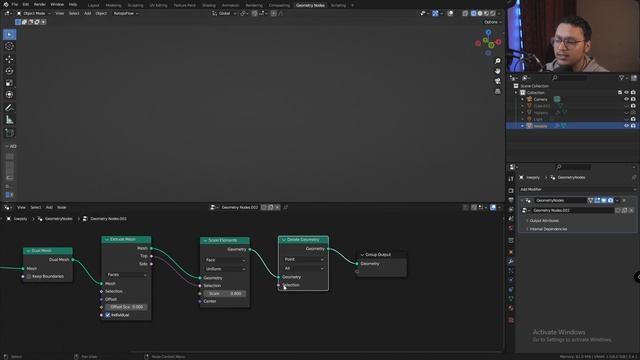Viewport: 640px width, 360px height.
Task: Select the Scale tool
Action: click(x=9, y=83)
